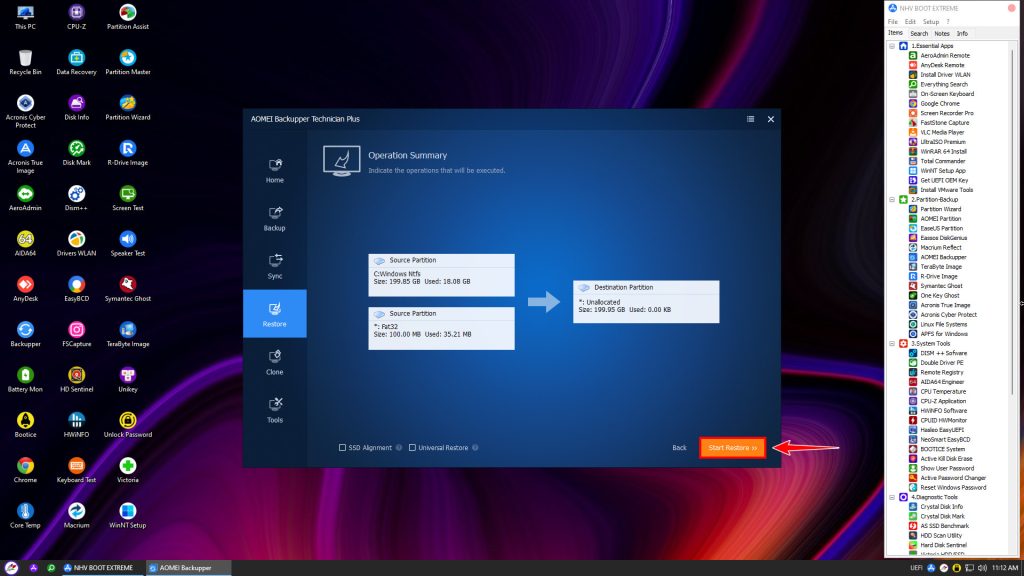
Task: Select Macrium Reflect in the NHV list
Action: point(940,248)
